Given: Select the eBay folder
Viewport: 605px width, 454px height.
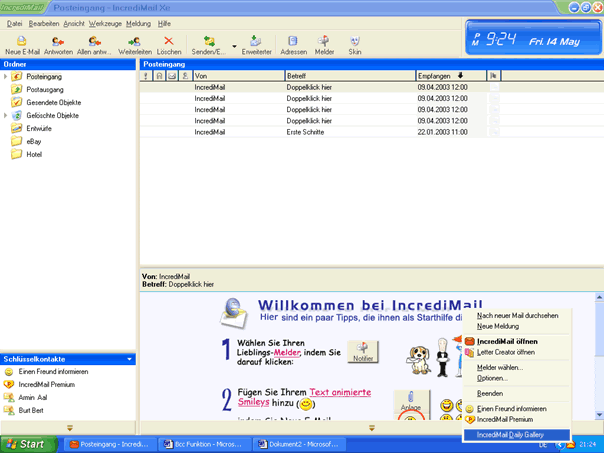Looking at the screenshot, I should click(34, 142).
